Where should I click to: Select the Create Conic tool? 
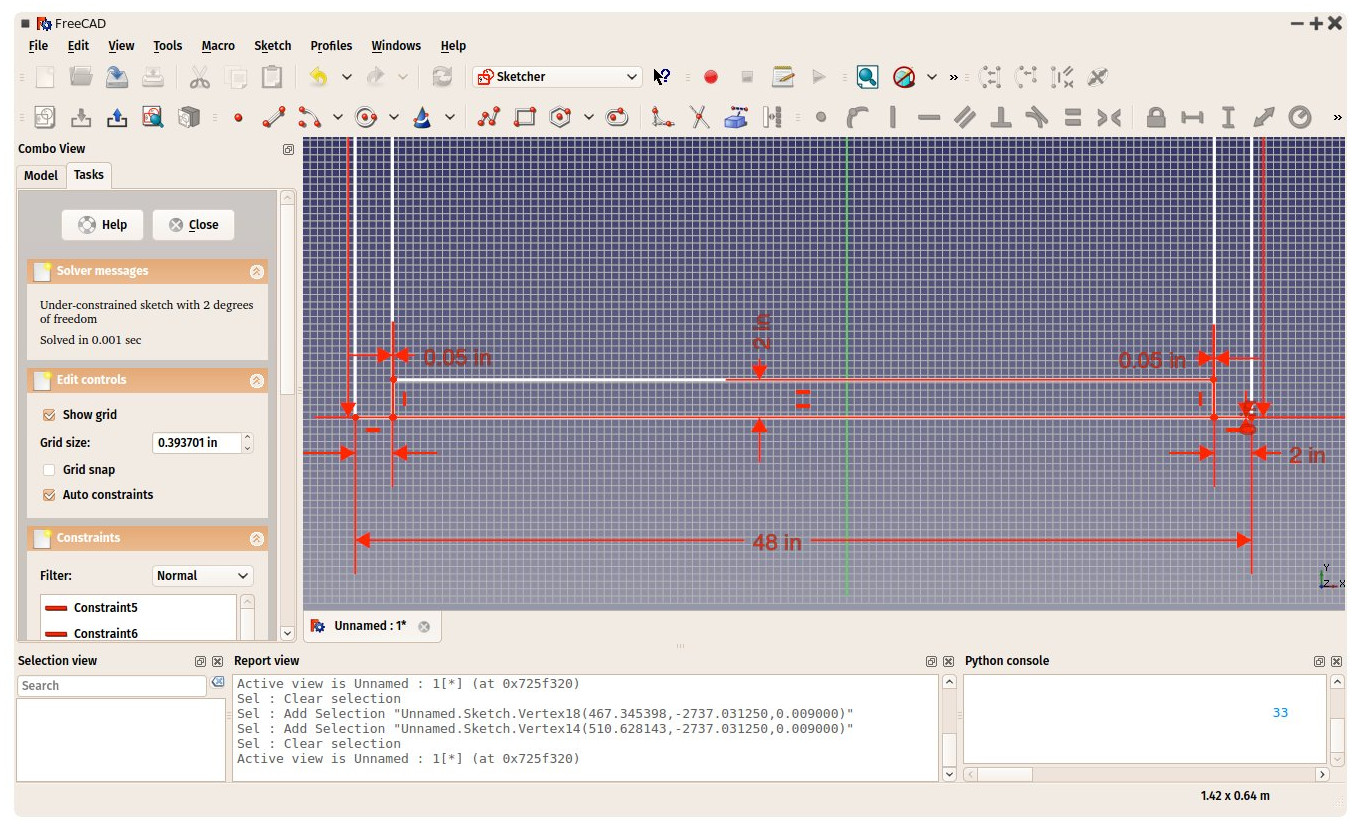(422, 118)
